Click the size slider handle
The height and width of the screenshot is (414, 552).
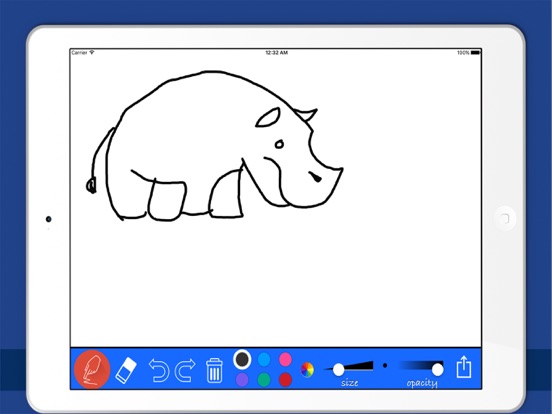coord(338,370)
